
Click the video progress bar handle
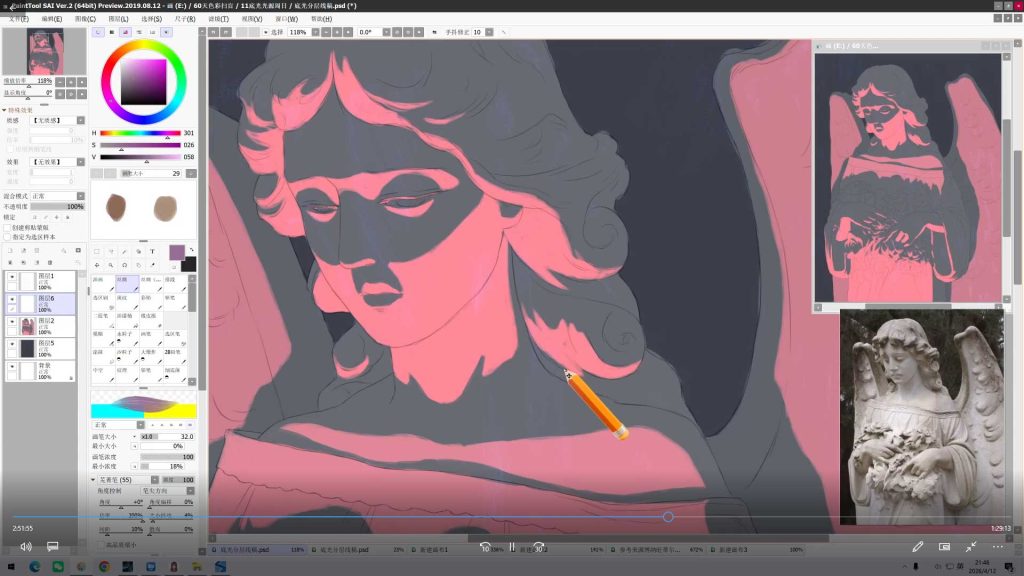pyautogui.click(x=668, y=517)
